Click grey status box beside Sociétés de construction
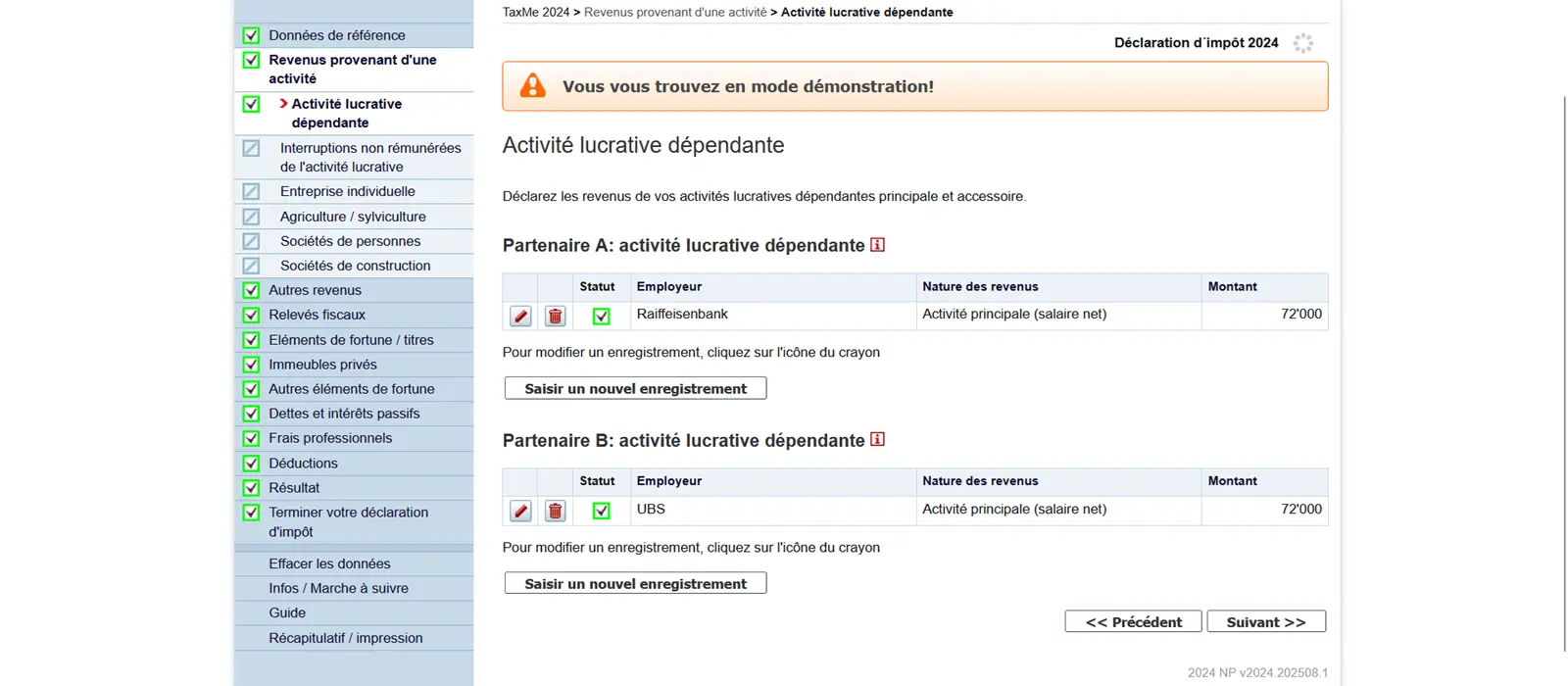 pos(251,266)
